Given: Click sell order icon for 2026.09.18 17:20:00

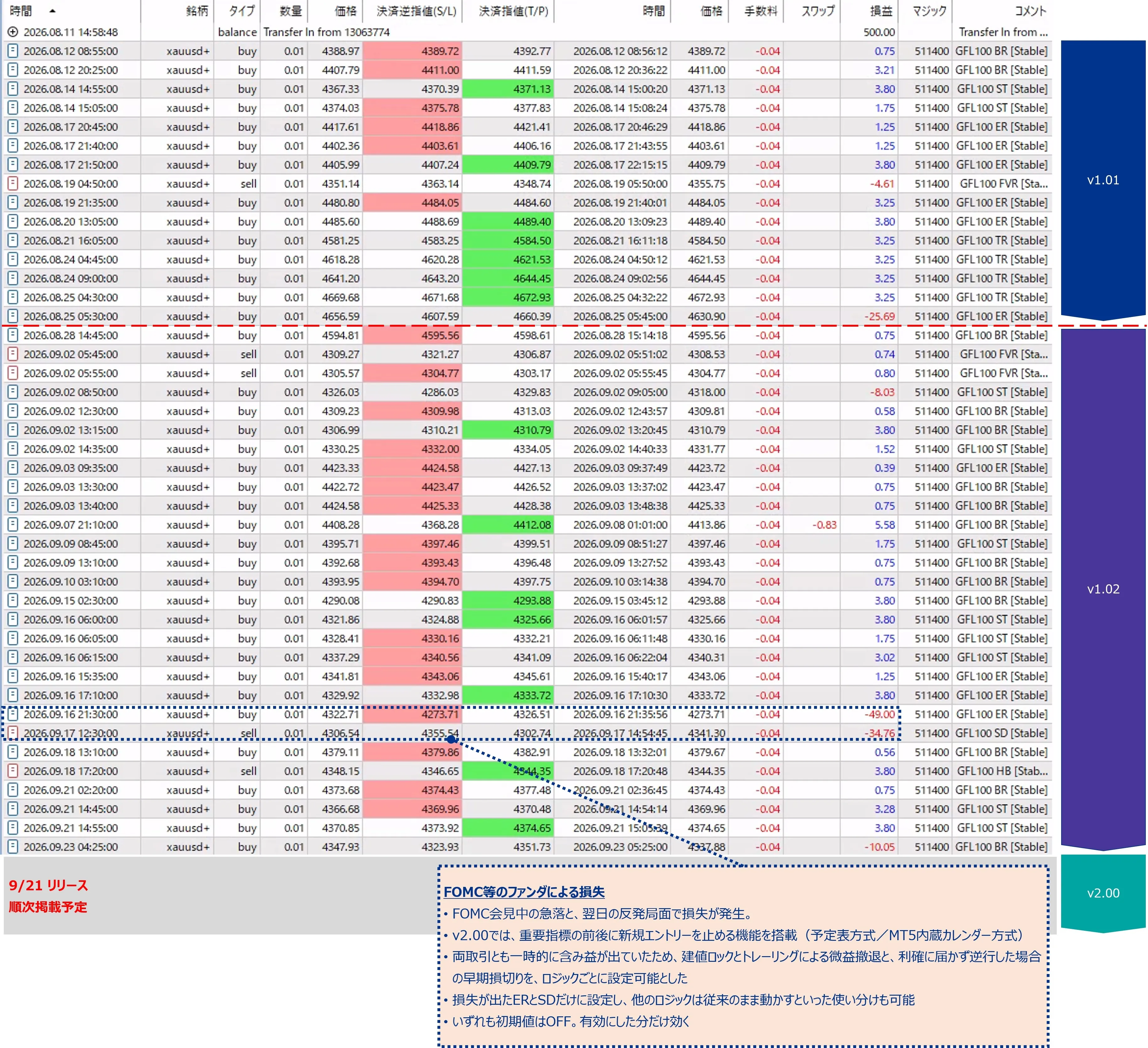Looking at the screenshot, I should tap(13, 771).
